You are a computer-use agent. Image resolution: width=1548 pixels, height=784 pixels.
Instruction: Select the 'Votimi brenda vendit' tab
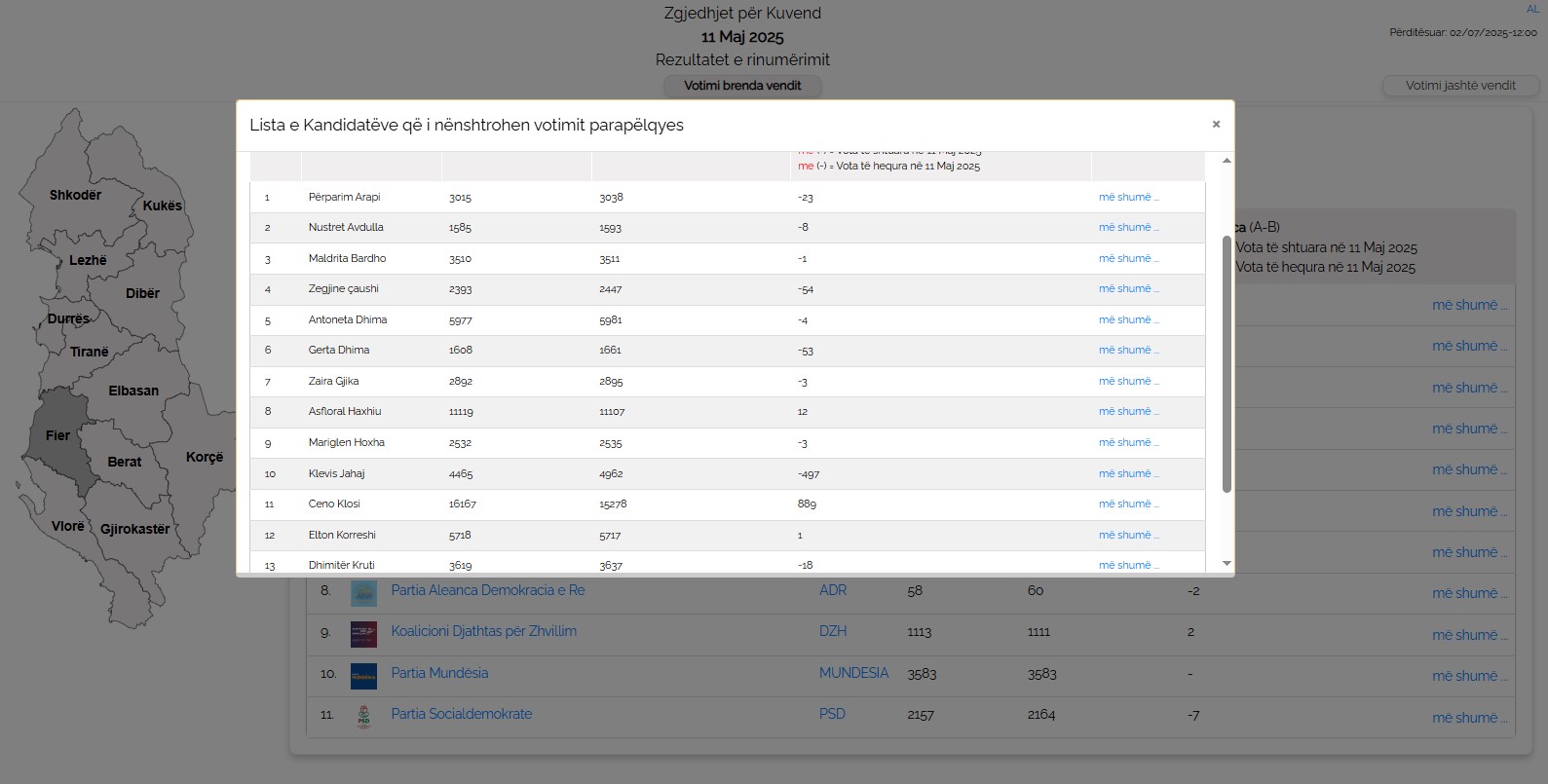tap(742, 86)
